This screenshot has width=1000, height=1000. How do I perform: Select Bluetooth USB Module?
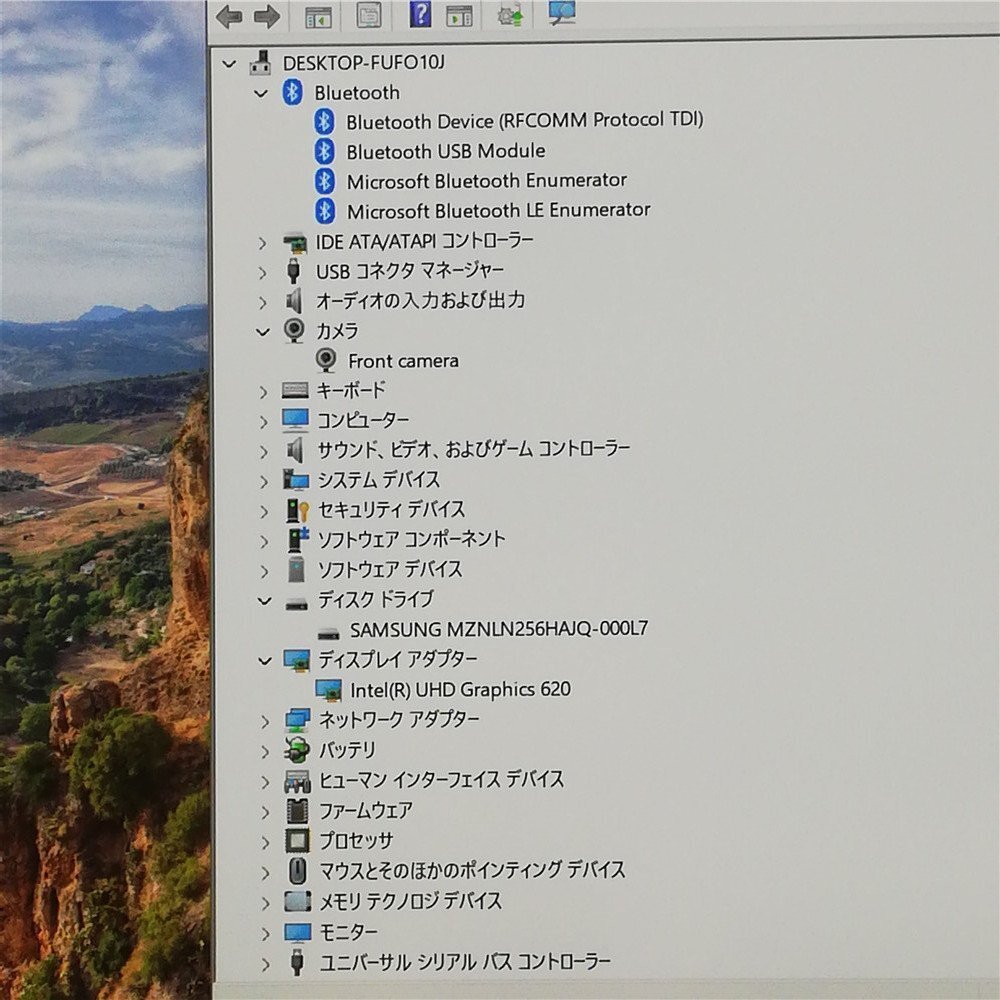[446, 152]
